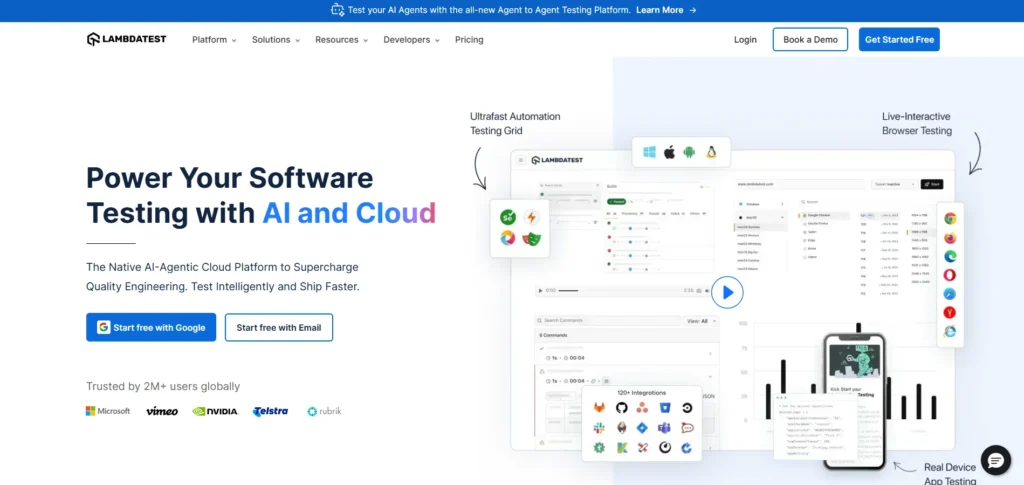1024x485 pixels.
Task: Open the Tunnel inactive dropdown
Action: pos(894,184)
